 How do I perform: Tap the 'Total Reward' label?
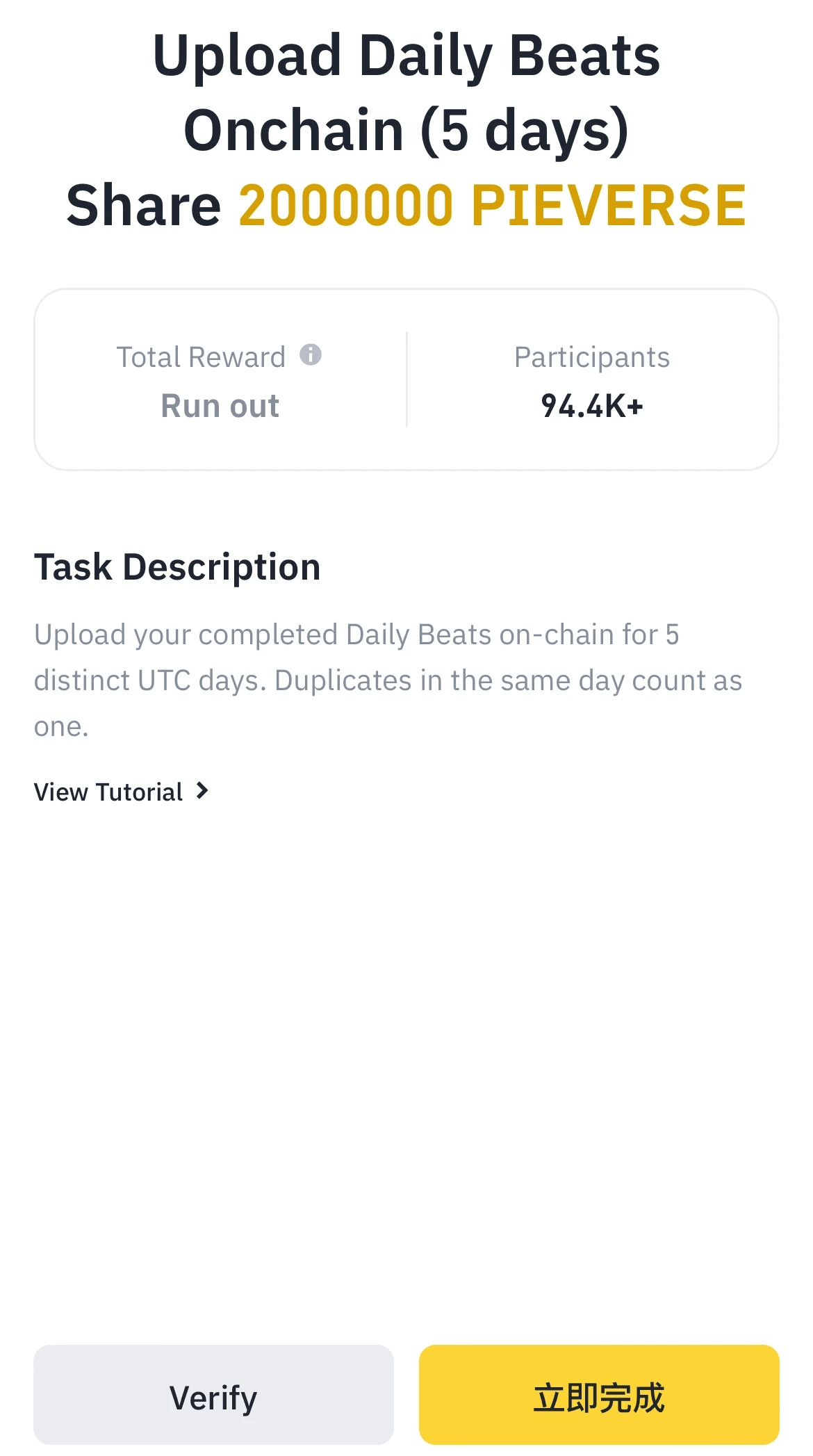tap(201, 357)
